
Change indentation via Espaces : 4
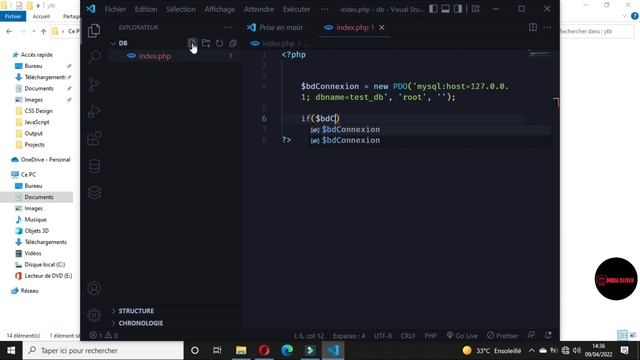click(349, 336)
